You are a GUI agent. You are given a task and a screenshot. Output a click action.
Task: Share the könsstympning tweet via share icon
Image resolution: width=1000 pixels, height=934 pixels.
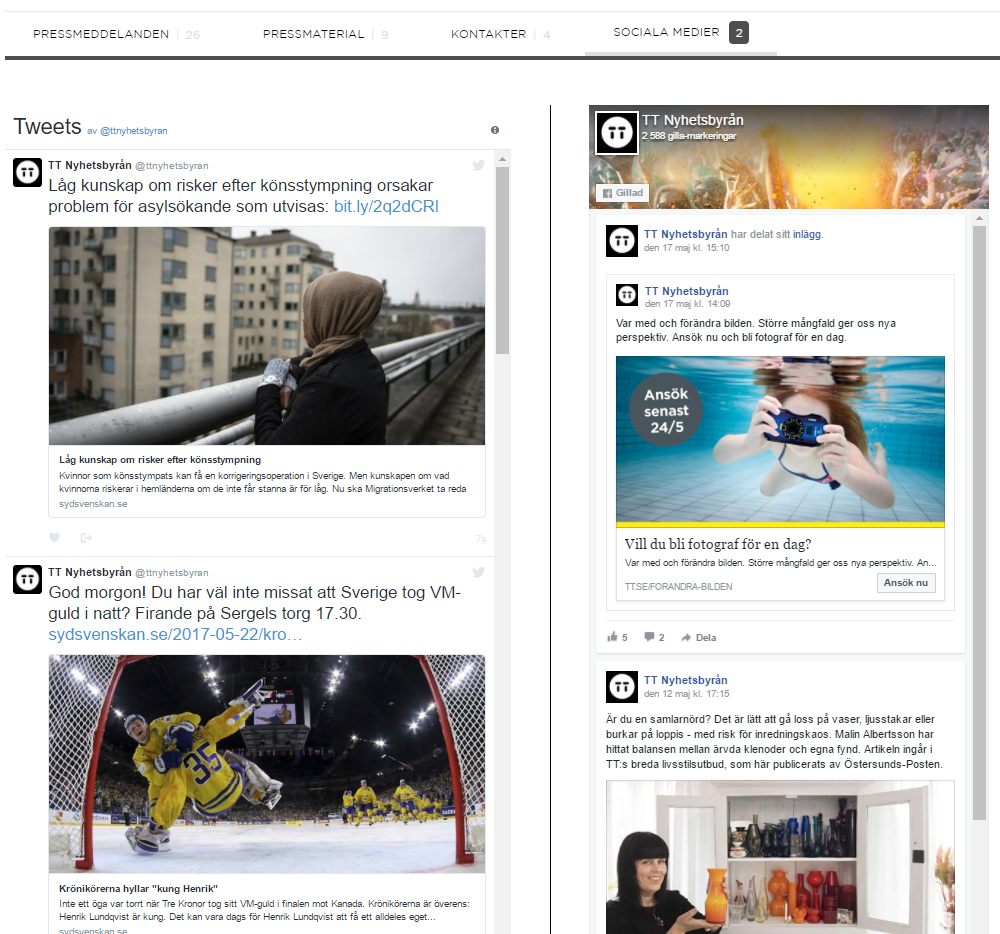coord(86,537)
